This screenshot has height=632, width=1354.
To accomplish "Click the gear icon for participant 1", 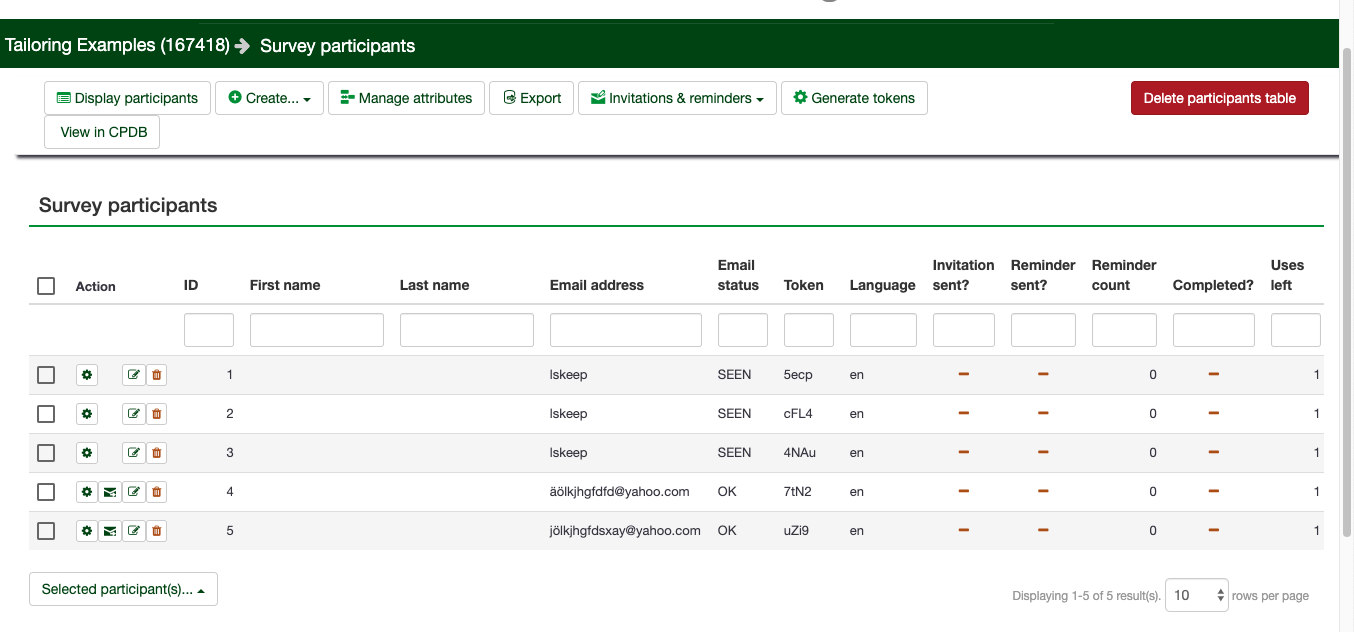I will coord(87,375).
